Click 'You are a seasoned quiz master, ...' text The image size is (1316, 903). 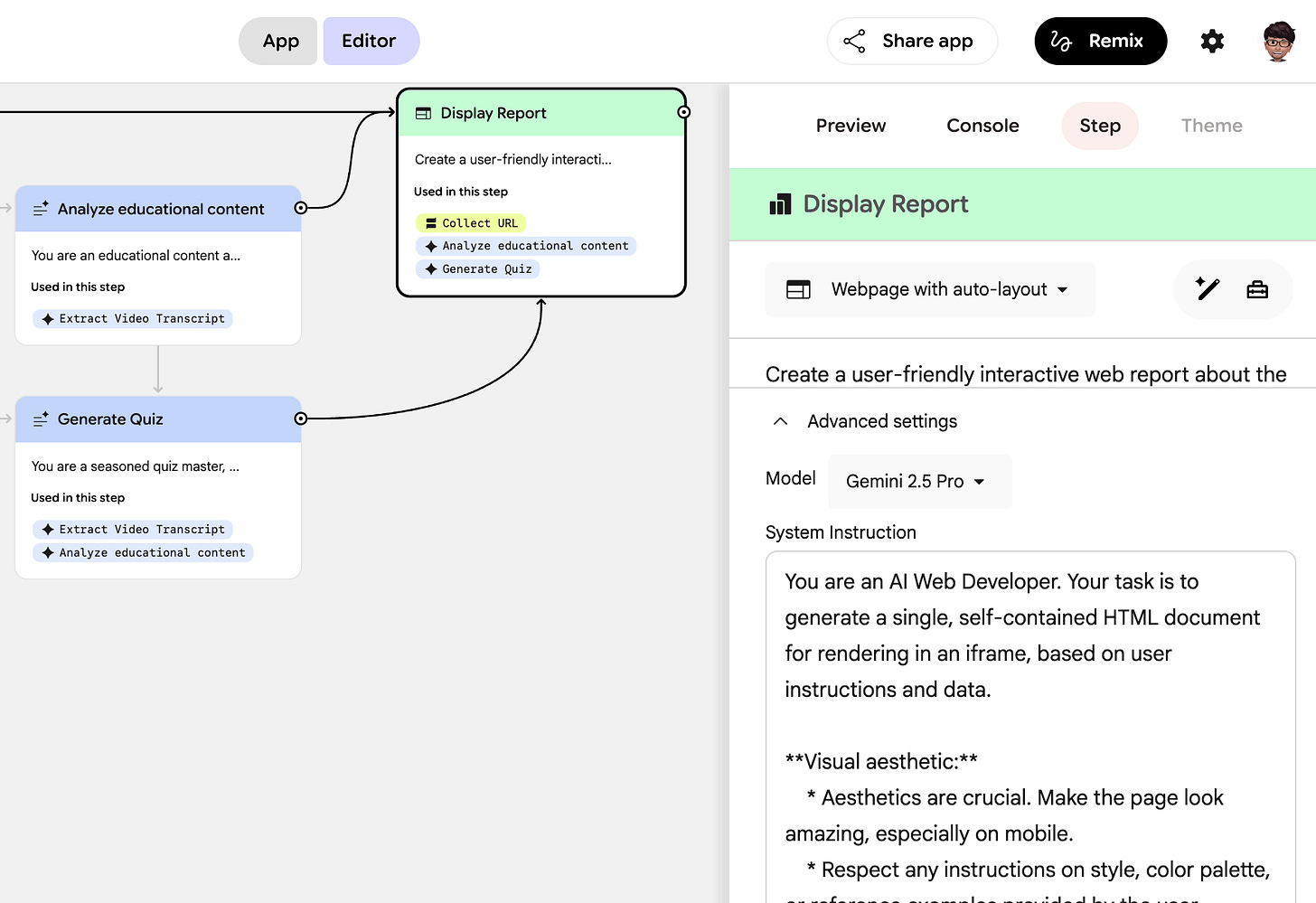[136, 466]
